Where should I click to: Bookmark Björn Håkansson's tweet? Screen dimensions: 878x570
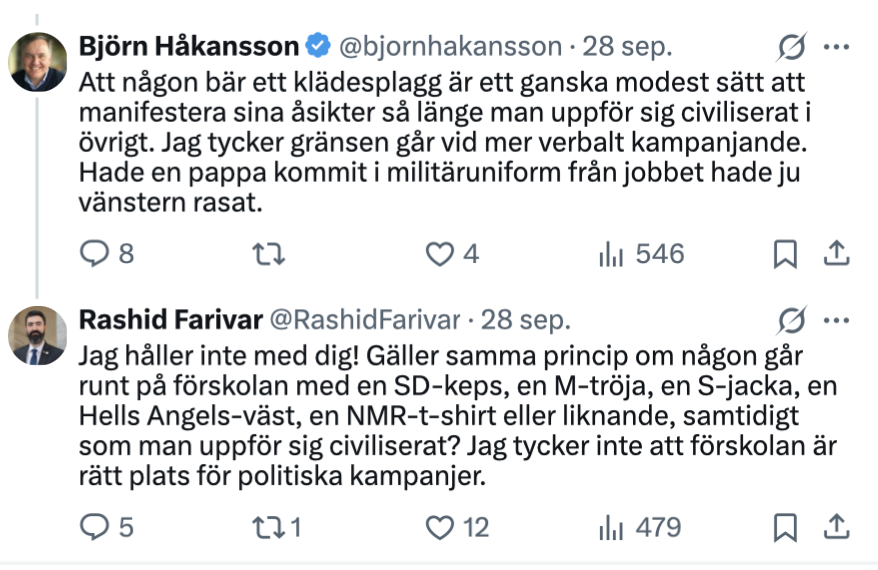785,255
